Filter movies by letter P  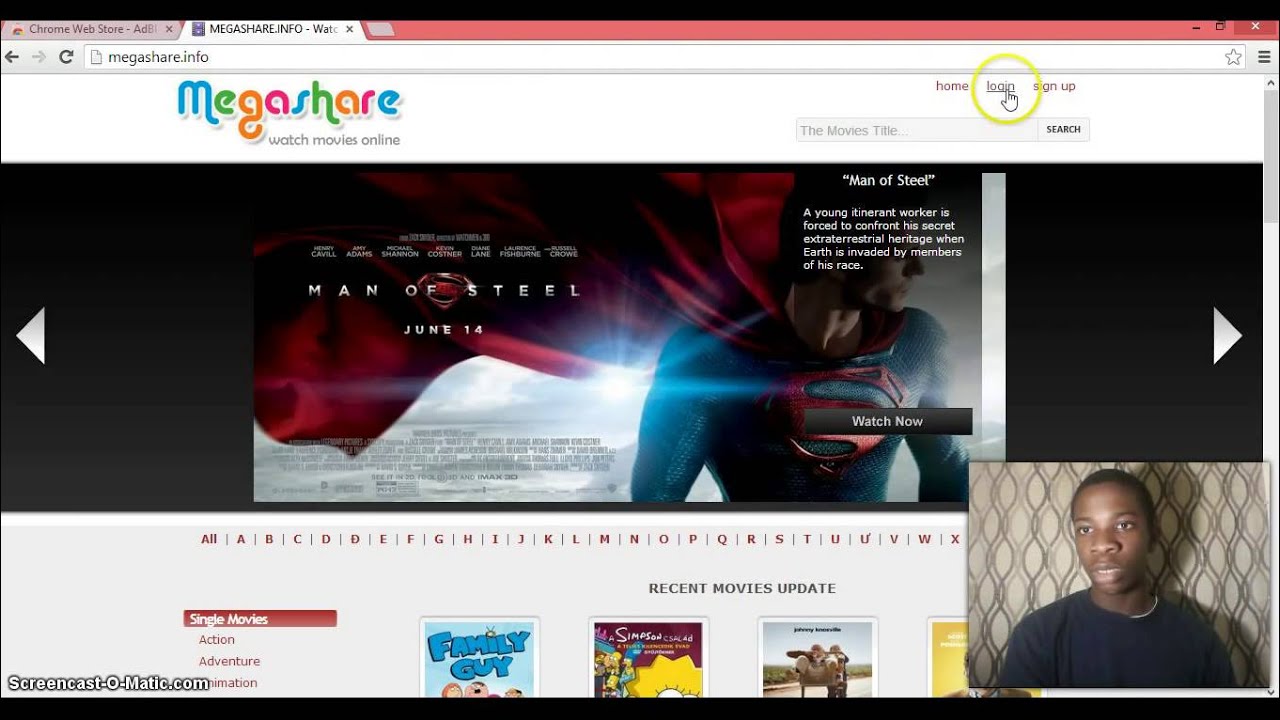(x=693, y=539)
